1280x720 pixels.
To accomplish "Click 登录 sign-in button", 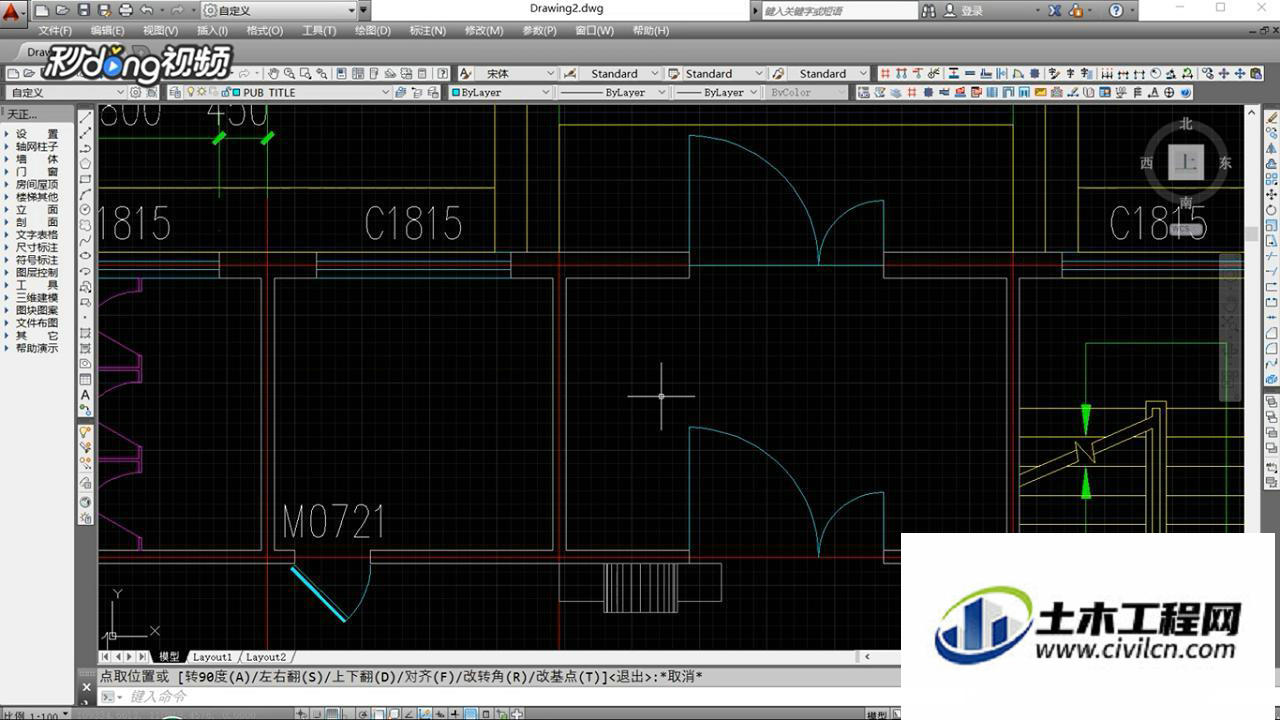I will [972, 10].
